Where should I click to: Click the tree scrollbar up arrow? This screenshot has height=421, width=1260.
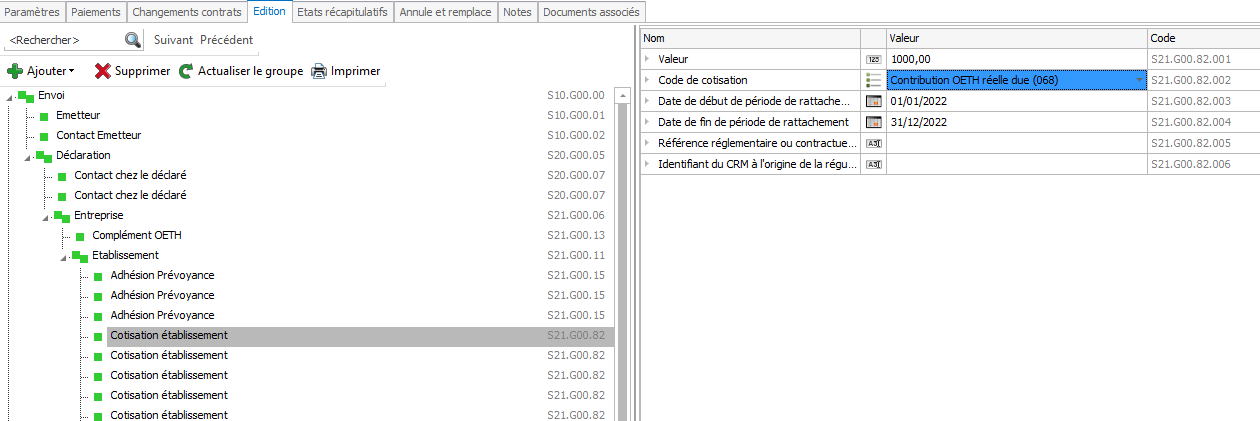click(x=622, y=97)
